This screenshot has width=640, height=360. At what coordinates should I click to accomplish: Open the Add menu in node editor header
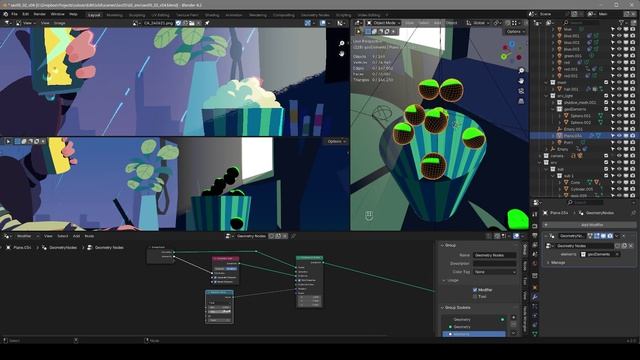pyautogui.click(x=76, y=236)
